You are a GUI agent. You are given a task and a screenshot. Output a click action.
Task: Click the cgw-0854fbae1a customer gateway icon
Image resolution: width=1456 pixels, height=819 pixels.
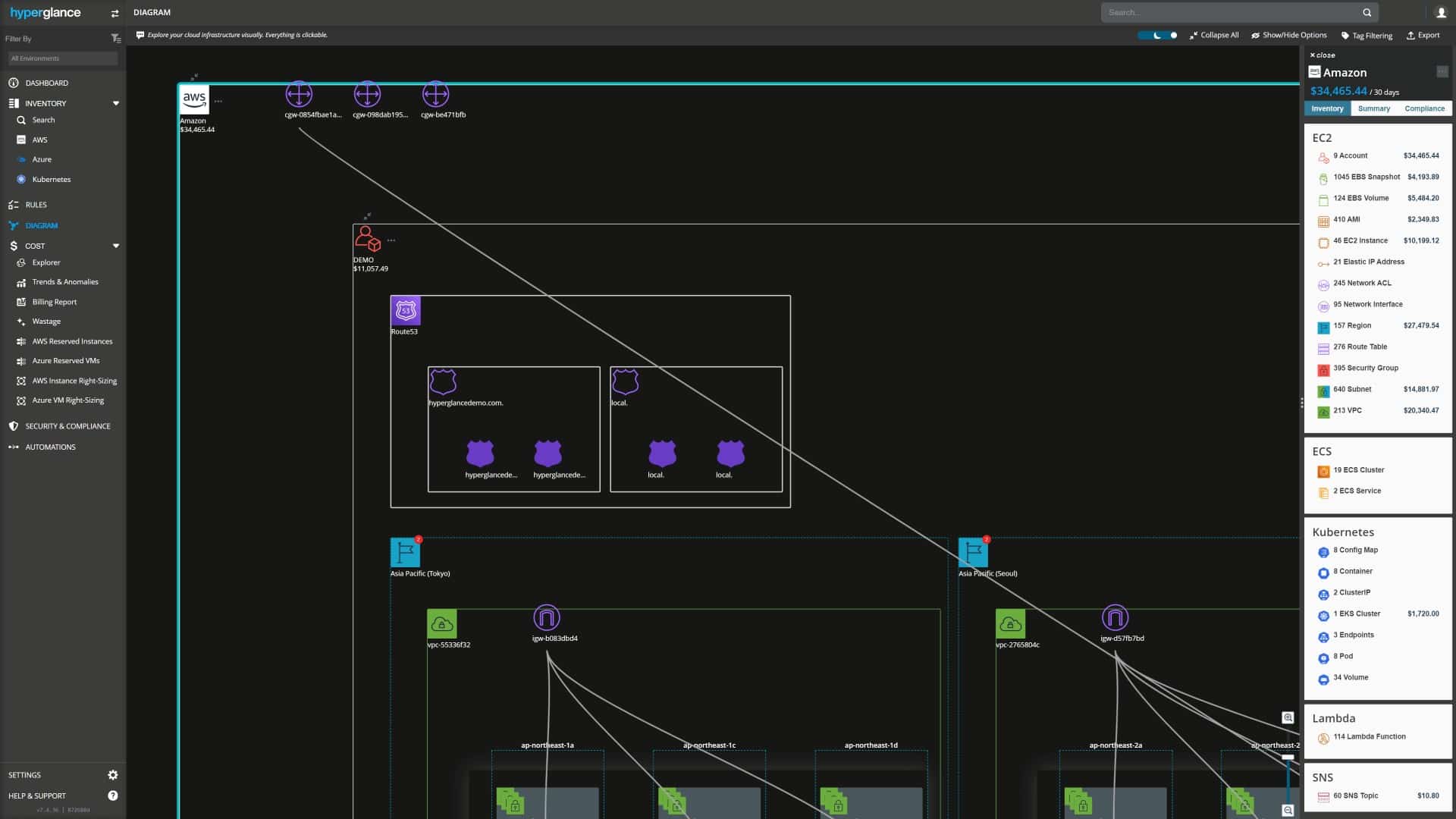[x=299, y=95]
